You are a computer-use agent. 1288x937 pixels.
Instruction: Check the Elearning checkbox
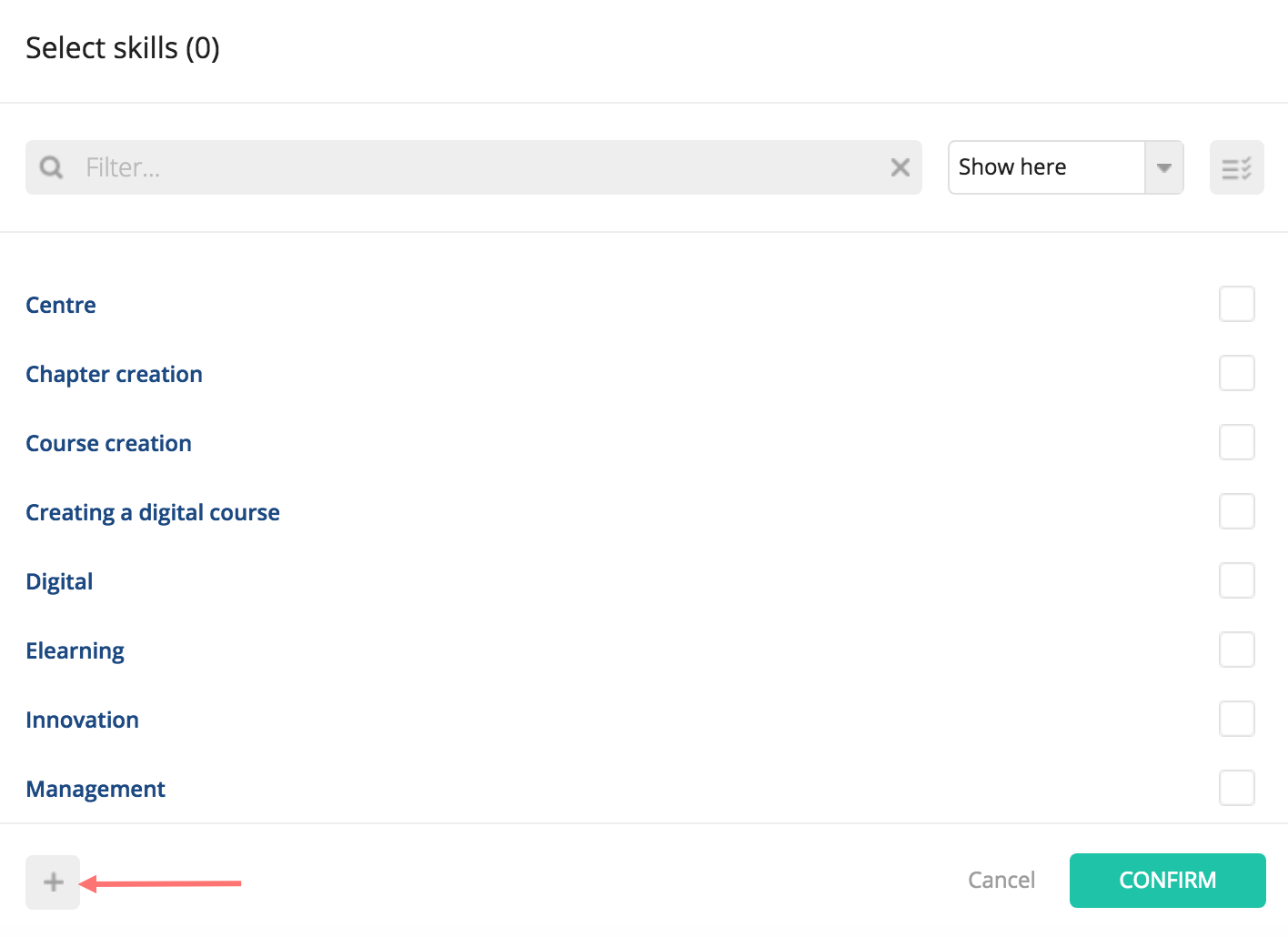click(x=1236, y=650)
